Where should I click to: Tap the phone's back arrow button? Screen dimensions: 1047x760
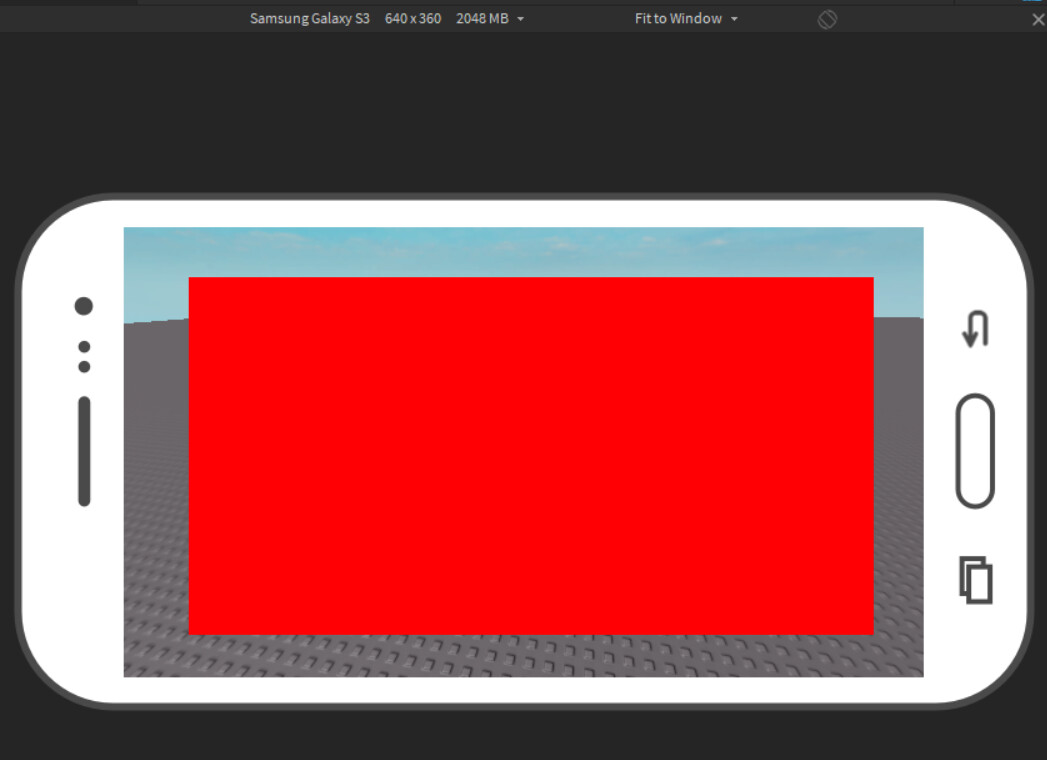tap(976, 329)
